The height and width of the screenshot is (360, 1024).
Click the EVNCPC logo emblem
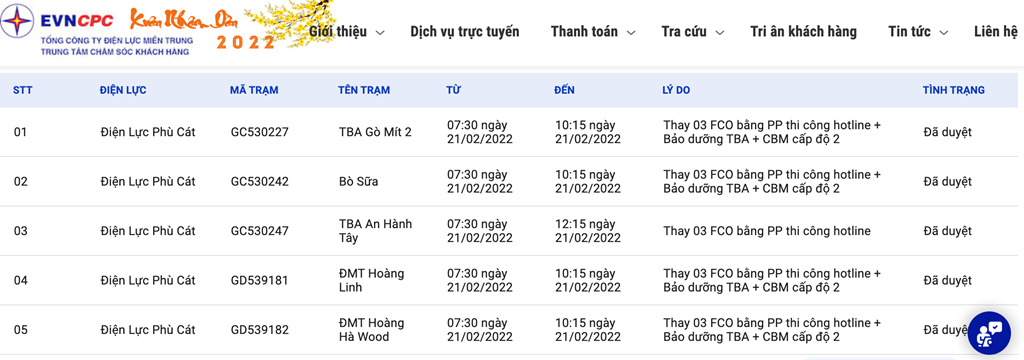pos(18,21)
